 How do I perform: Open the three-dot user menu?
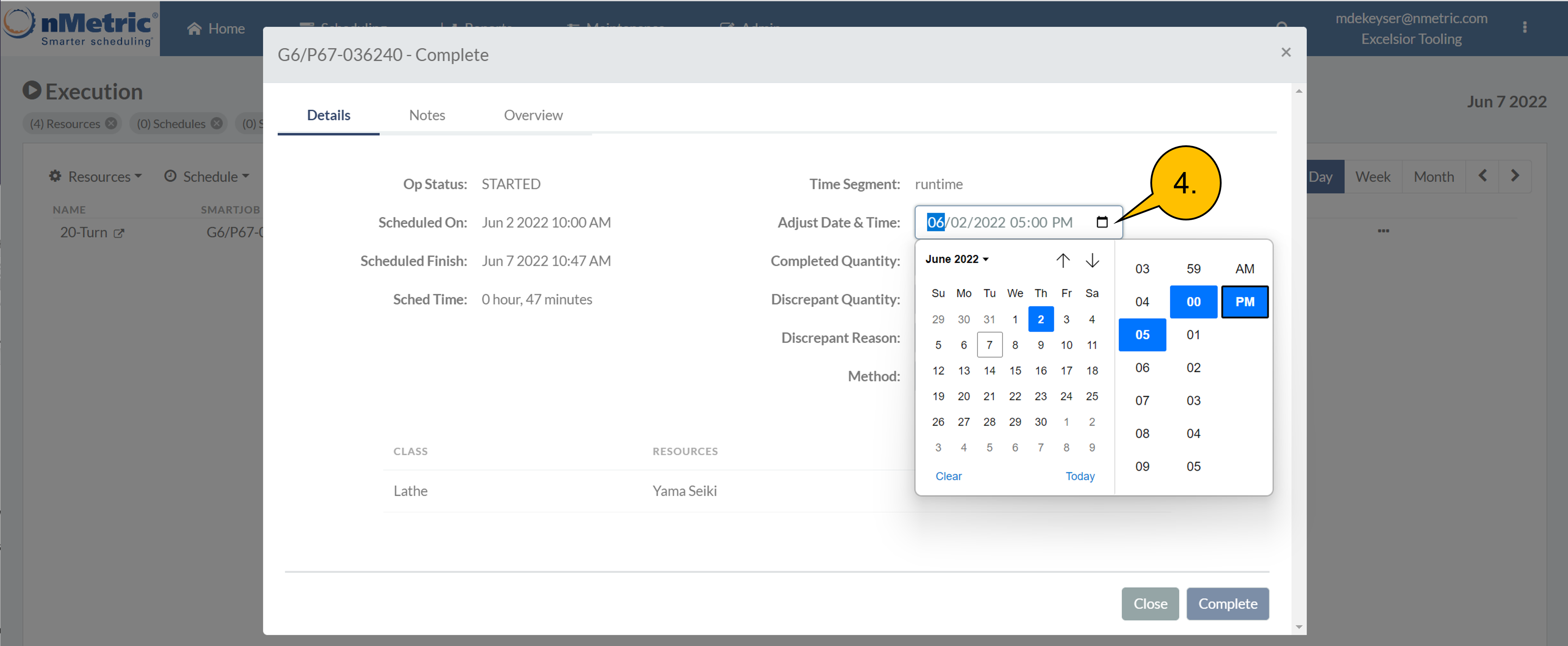click(1524, 27)
